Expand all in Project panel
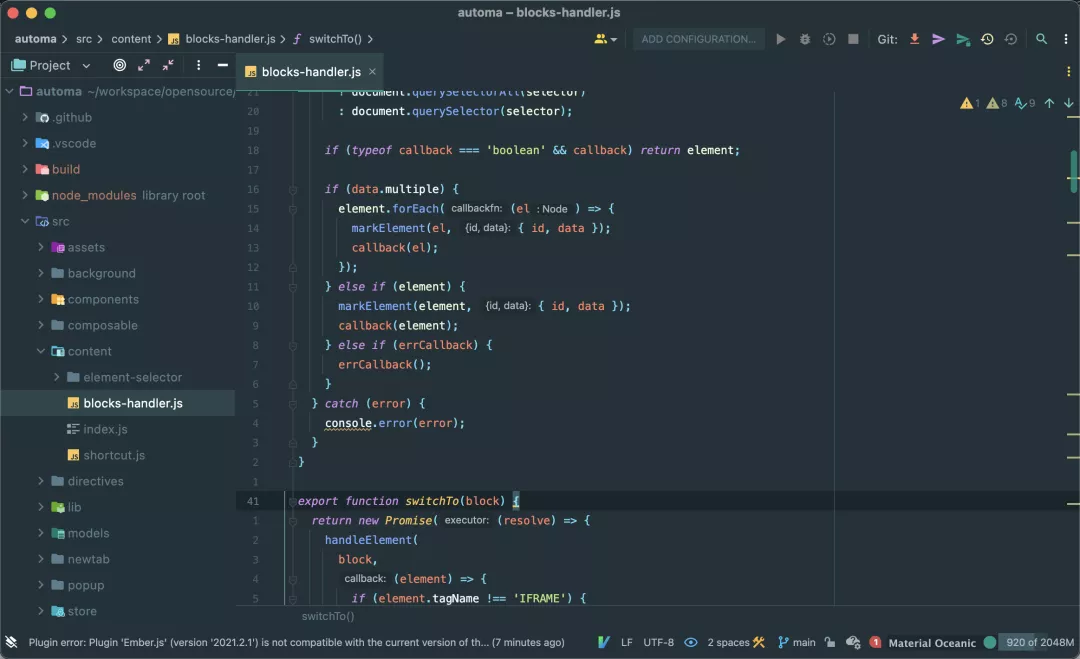Screen dimensions: 1080x659 click(144, 65)
